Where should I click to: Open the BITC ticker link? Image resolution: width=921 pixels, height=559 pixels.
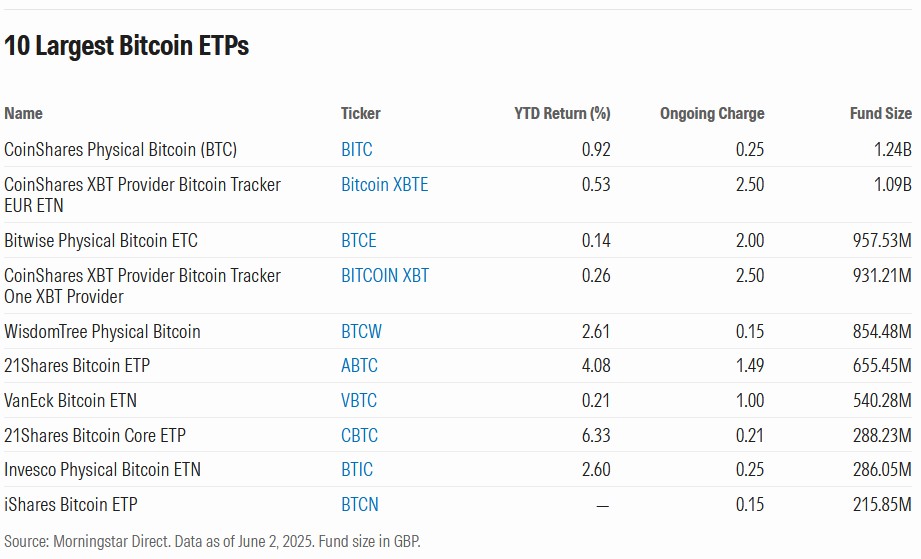click(356, 150)
